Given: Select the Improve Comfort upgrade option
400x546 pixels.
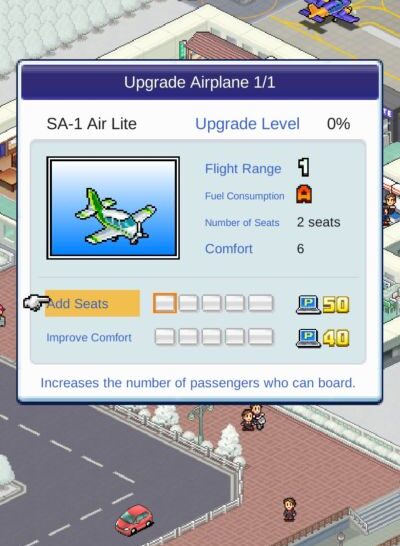Looking at the screenshot, I should pyautogui.click(x=89, y=337).
